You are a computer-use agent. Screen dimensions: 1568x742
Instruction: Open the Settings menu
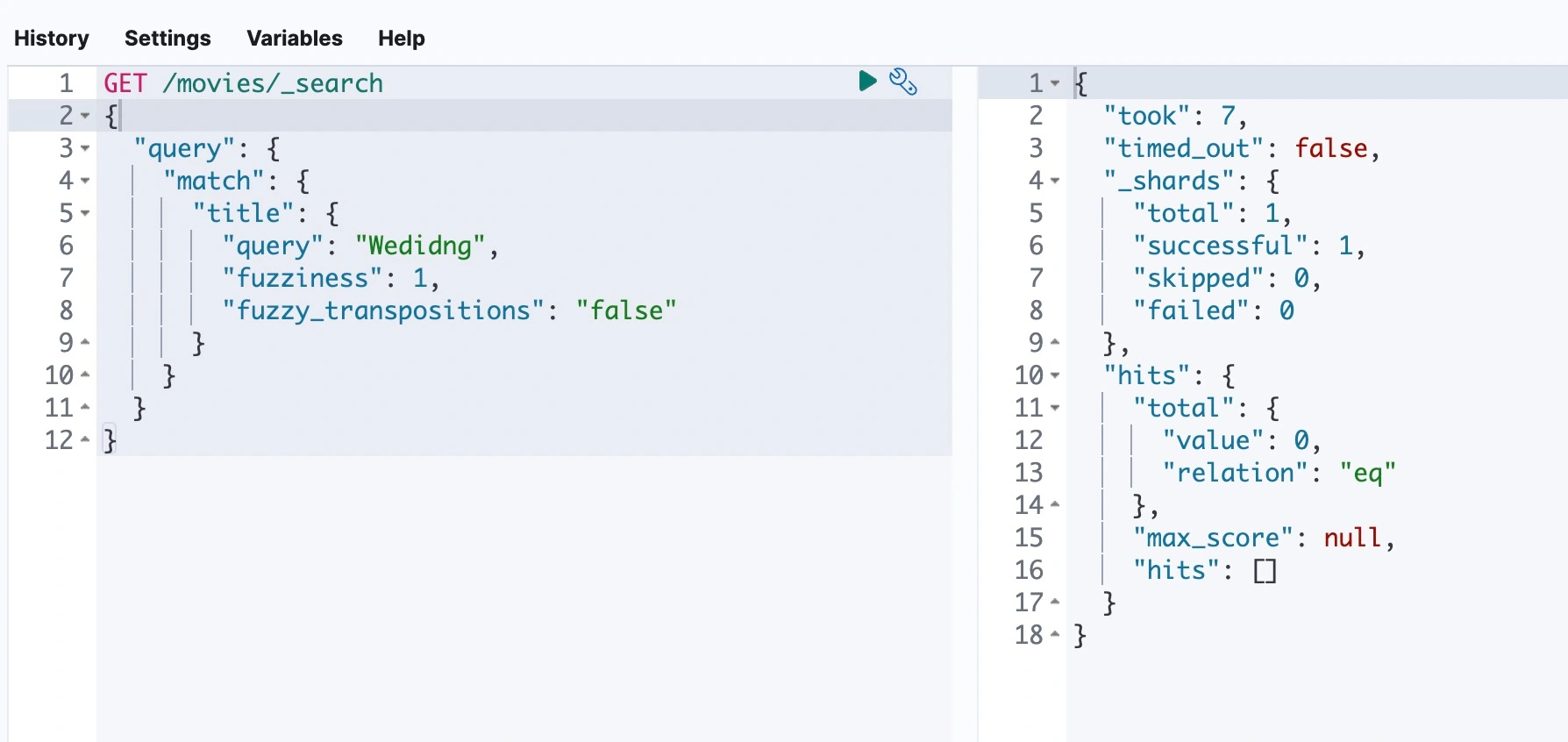pyautogui.click(x=167, y=39)
